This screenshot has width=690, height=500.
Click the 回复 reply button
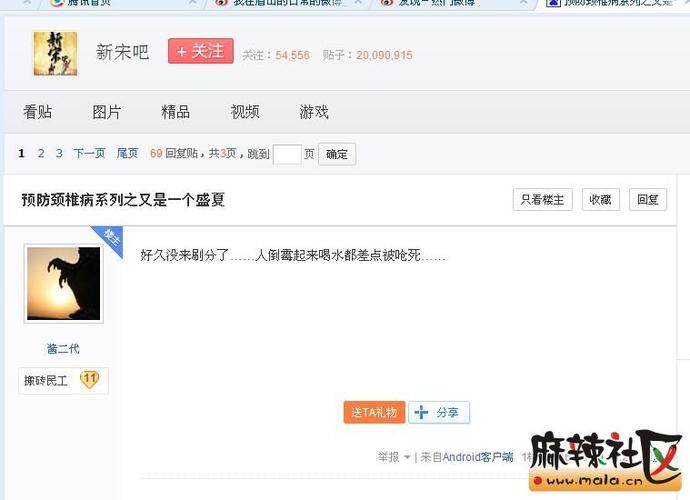pyautogui.click(x=648, y=200)
